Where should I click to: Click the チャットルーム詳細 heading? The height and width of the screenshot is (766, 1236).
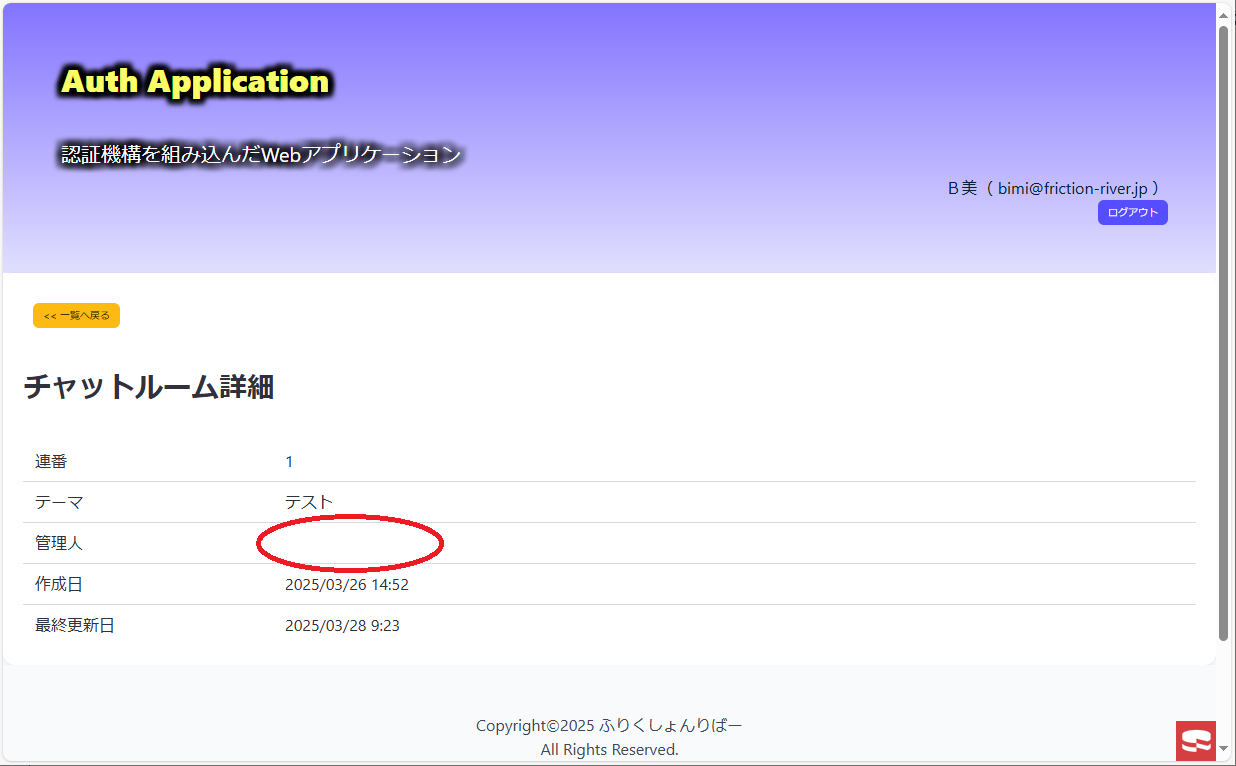click(x=148, y=387)
